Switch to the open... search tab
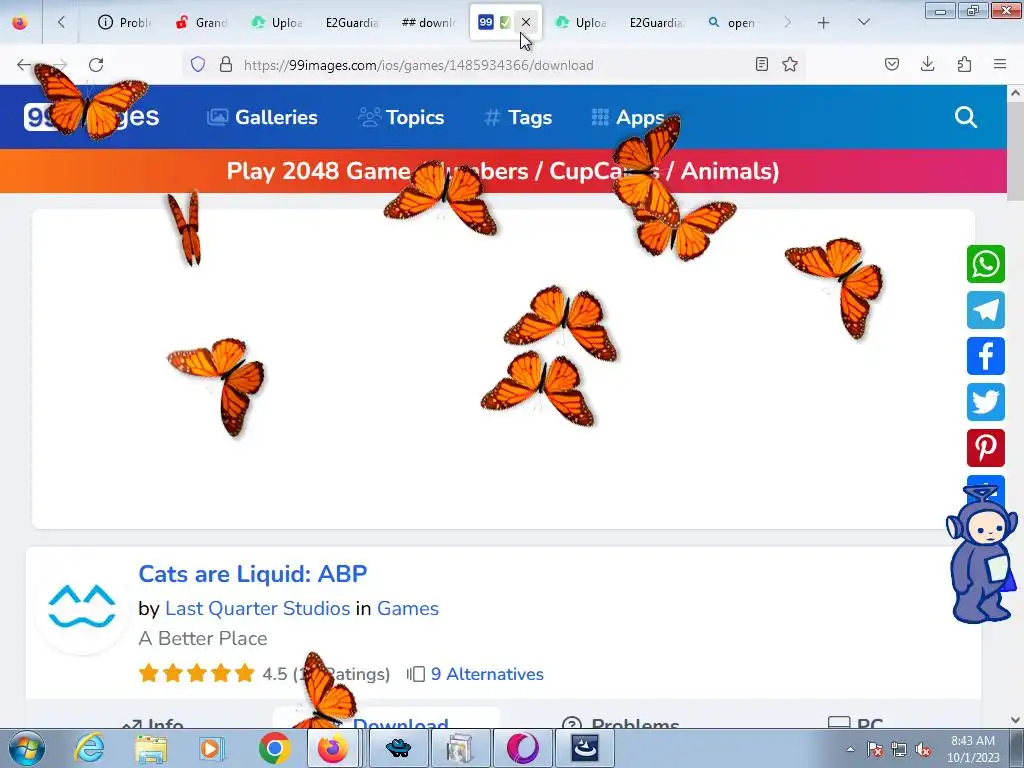Screen dimensions: 1024x768 [x=732, y=22]
